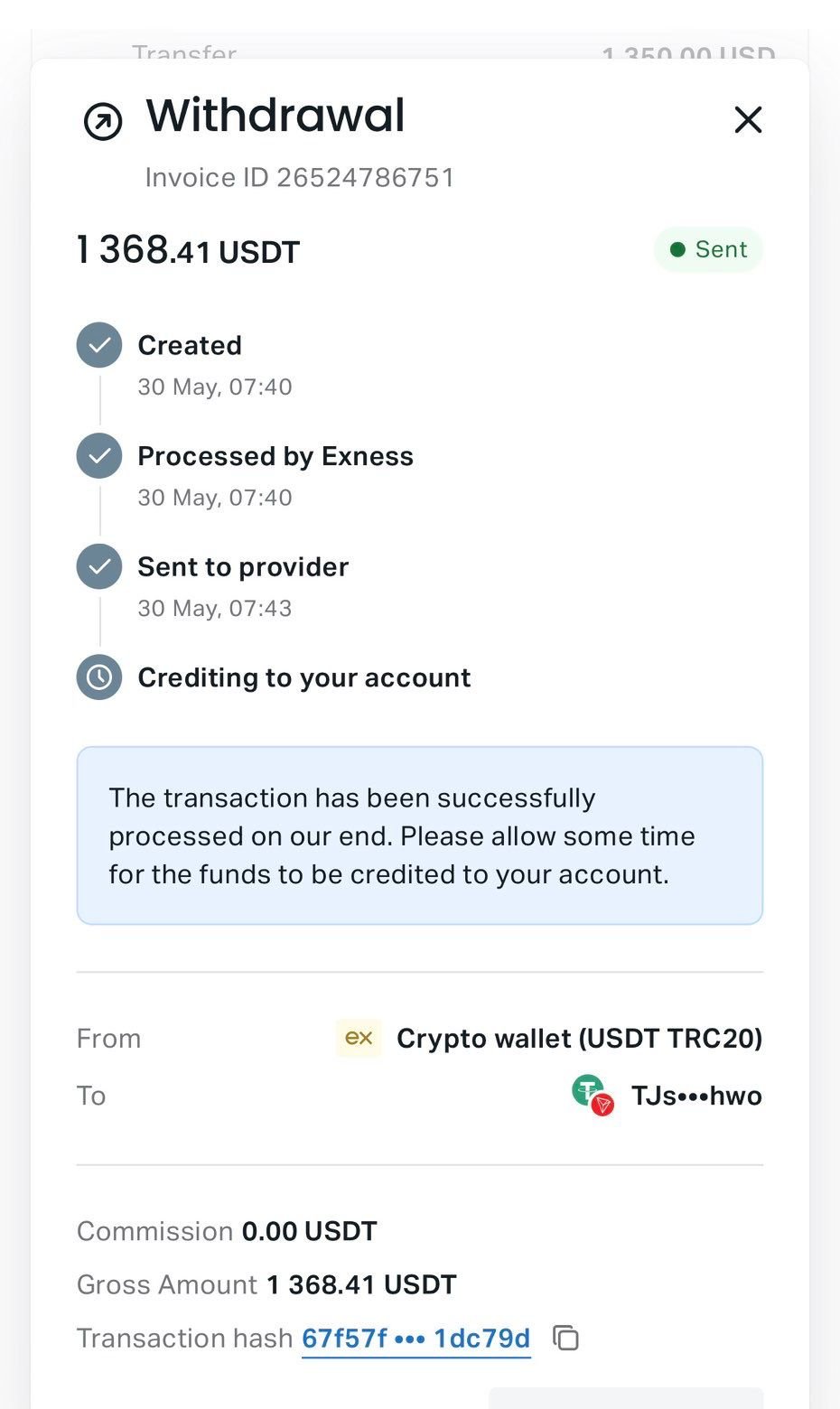Screen dimensions: 840x1409
Task: Click the 1 368.41 USDT amount heading
Action: (x=188, y=250)
